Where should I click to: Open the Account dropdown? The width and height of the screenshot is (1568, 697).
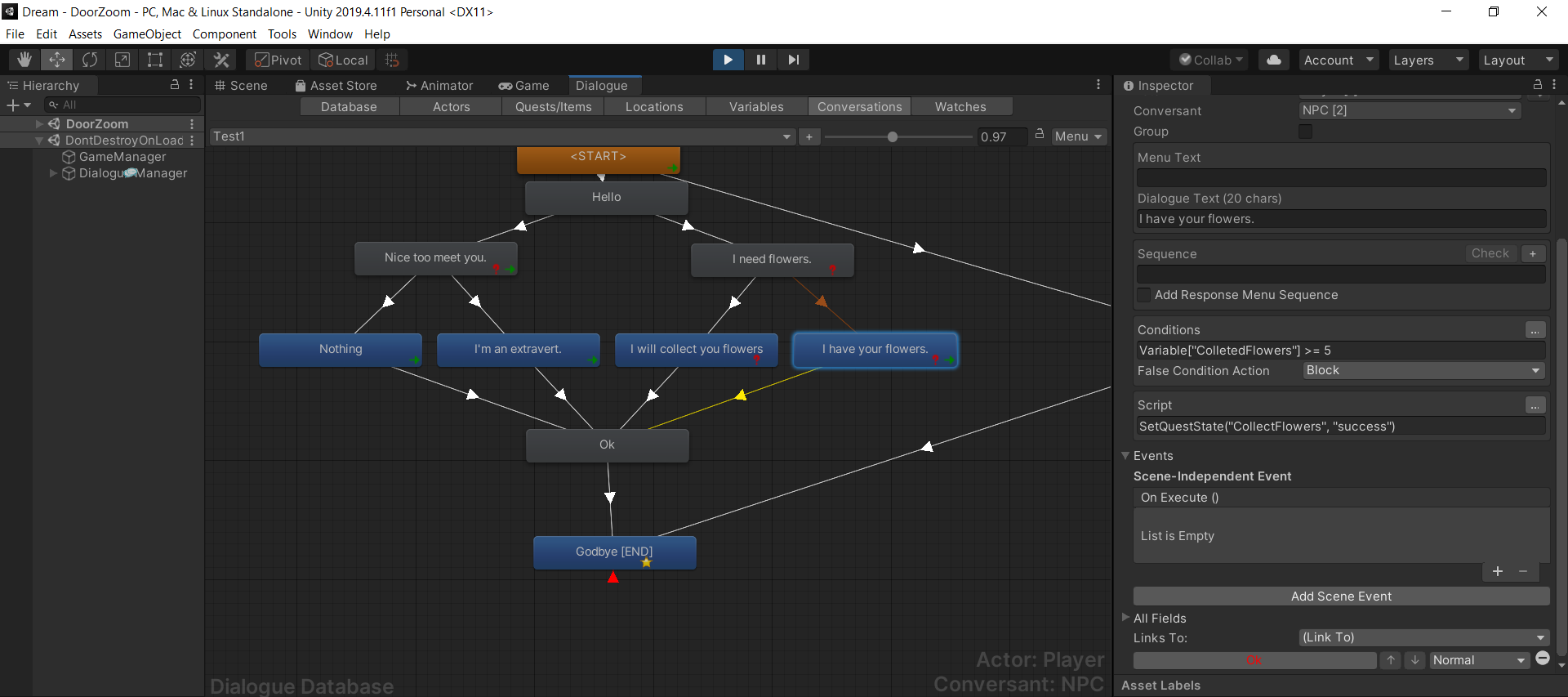[x=1339, y=60]
